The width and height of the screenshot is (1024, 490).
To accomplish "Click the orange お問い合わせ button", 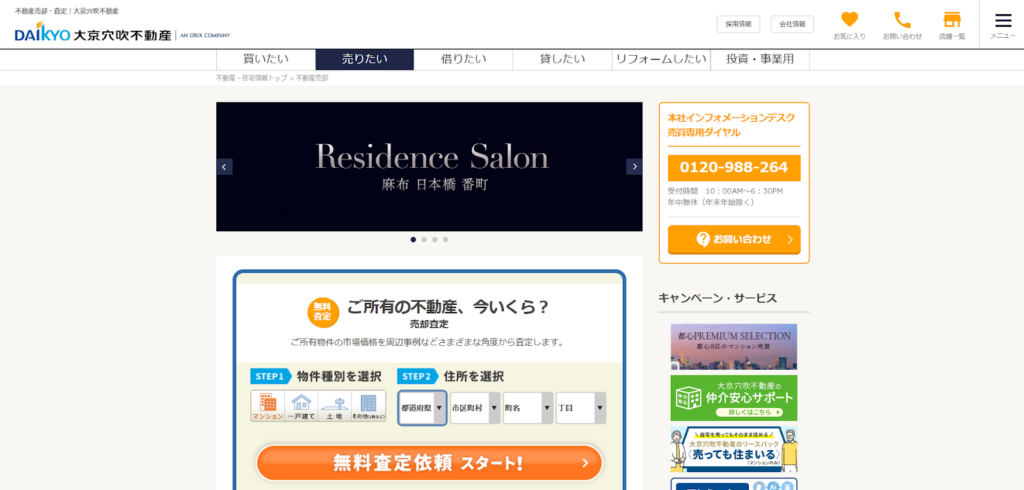I will 734,239.
